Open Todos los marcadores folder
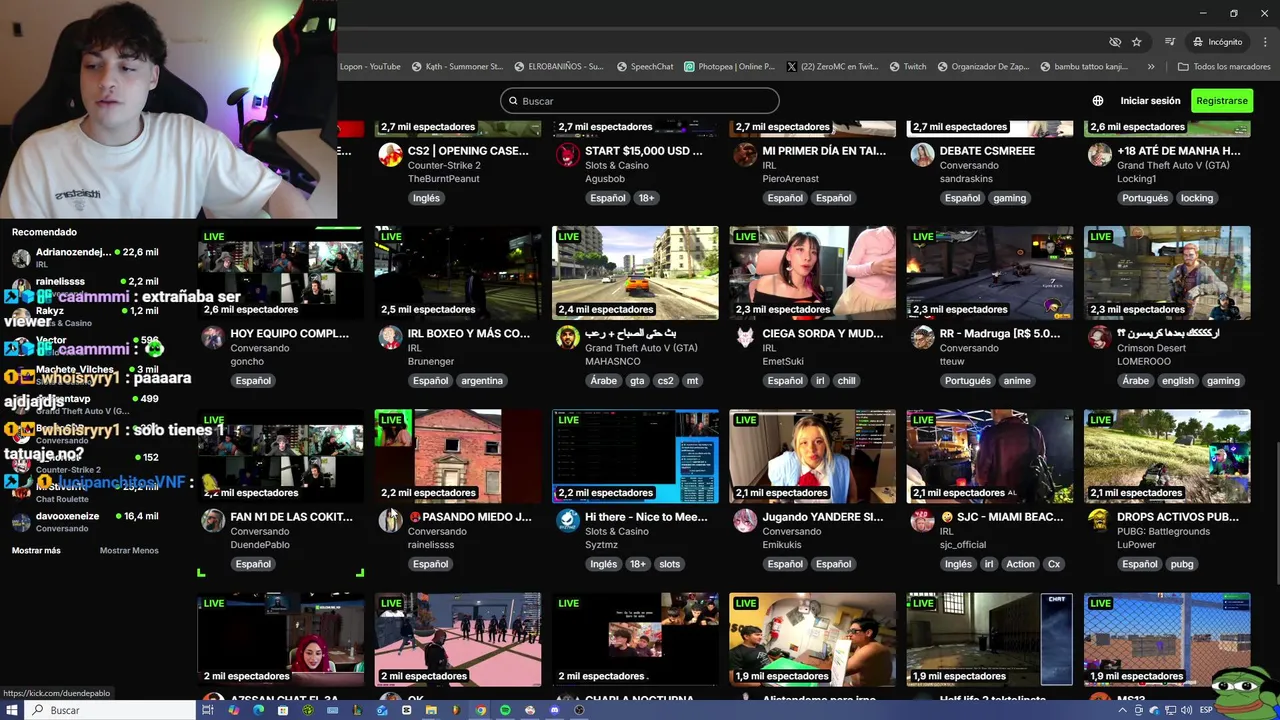The width and height of the screenshot is (1280, 720). (x=1224, y=67)
